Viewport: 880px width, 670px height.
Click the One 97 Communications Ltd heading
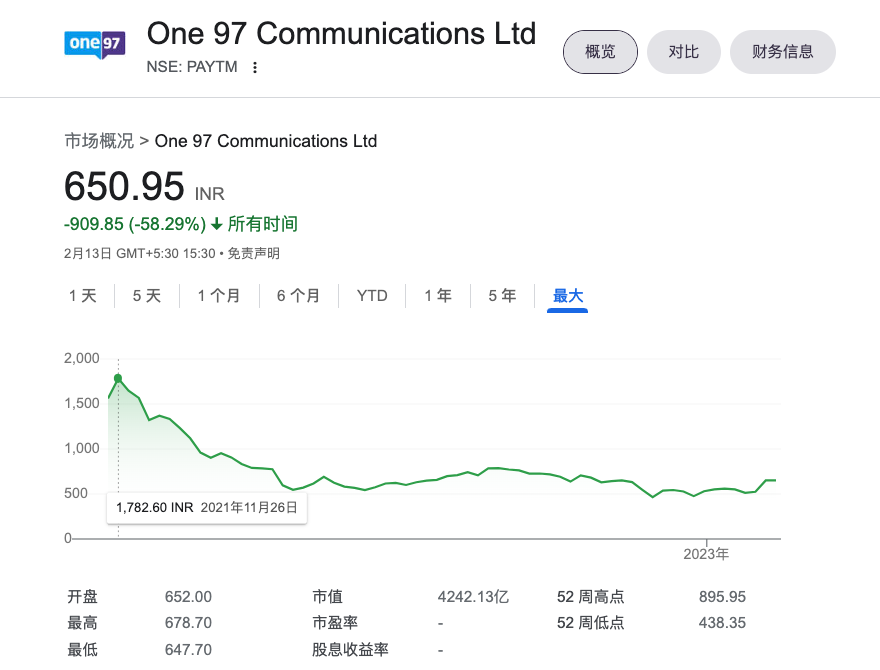click(x=341, y=33)
